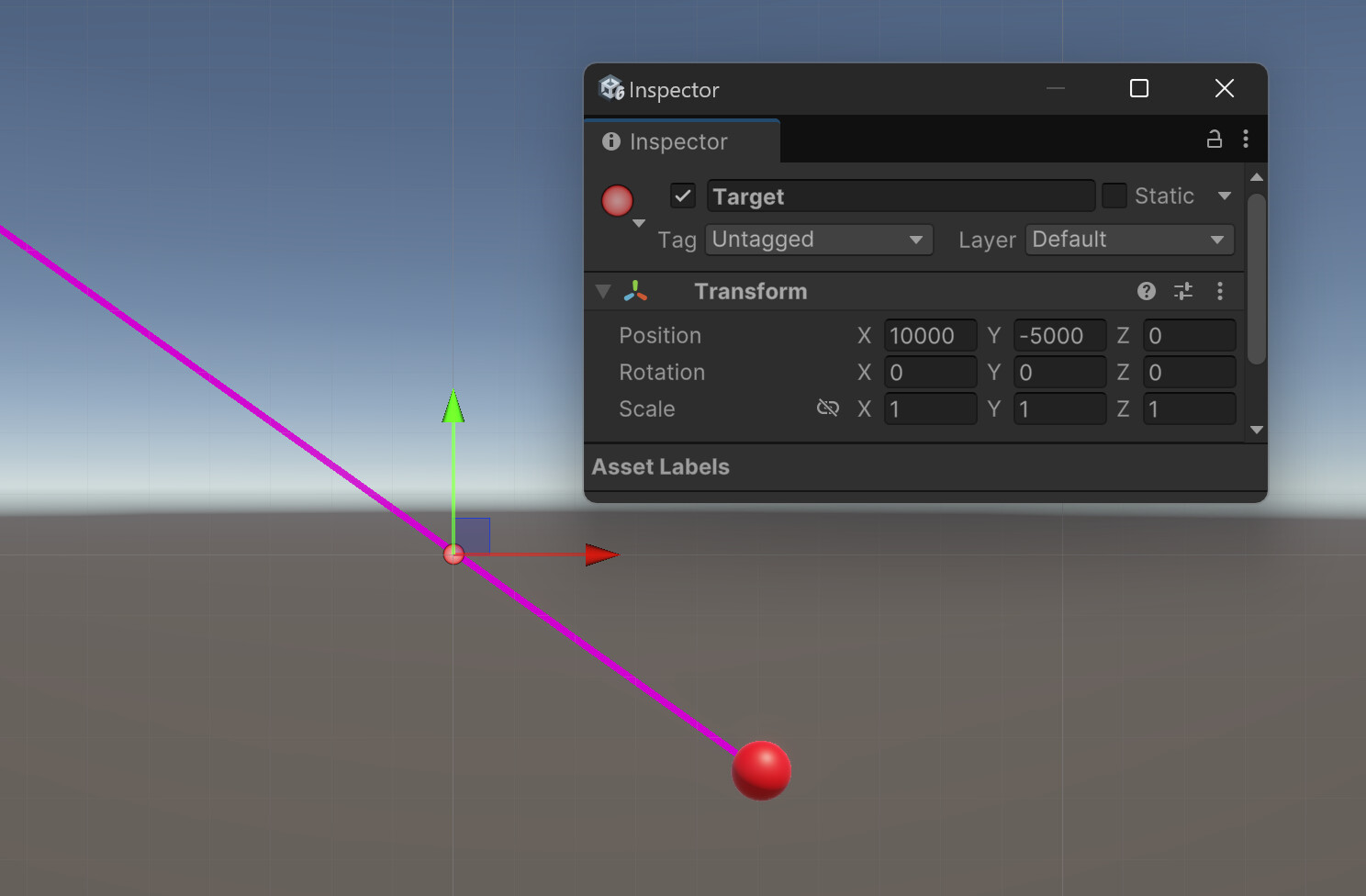This screenshot has height=896, width=1366.
Task: Enable the Static checkbox
Action: pos(1114,196)
